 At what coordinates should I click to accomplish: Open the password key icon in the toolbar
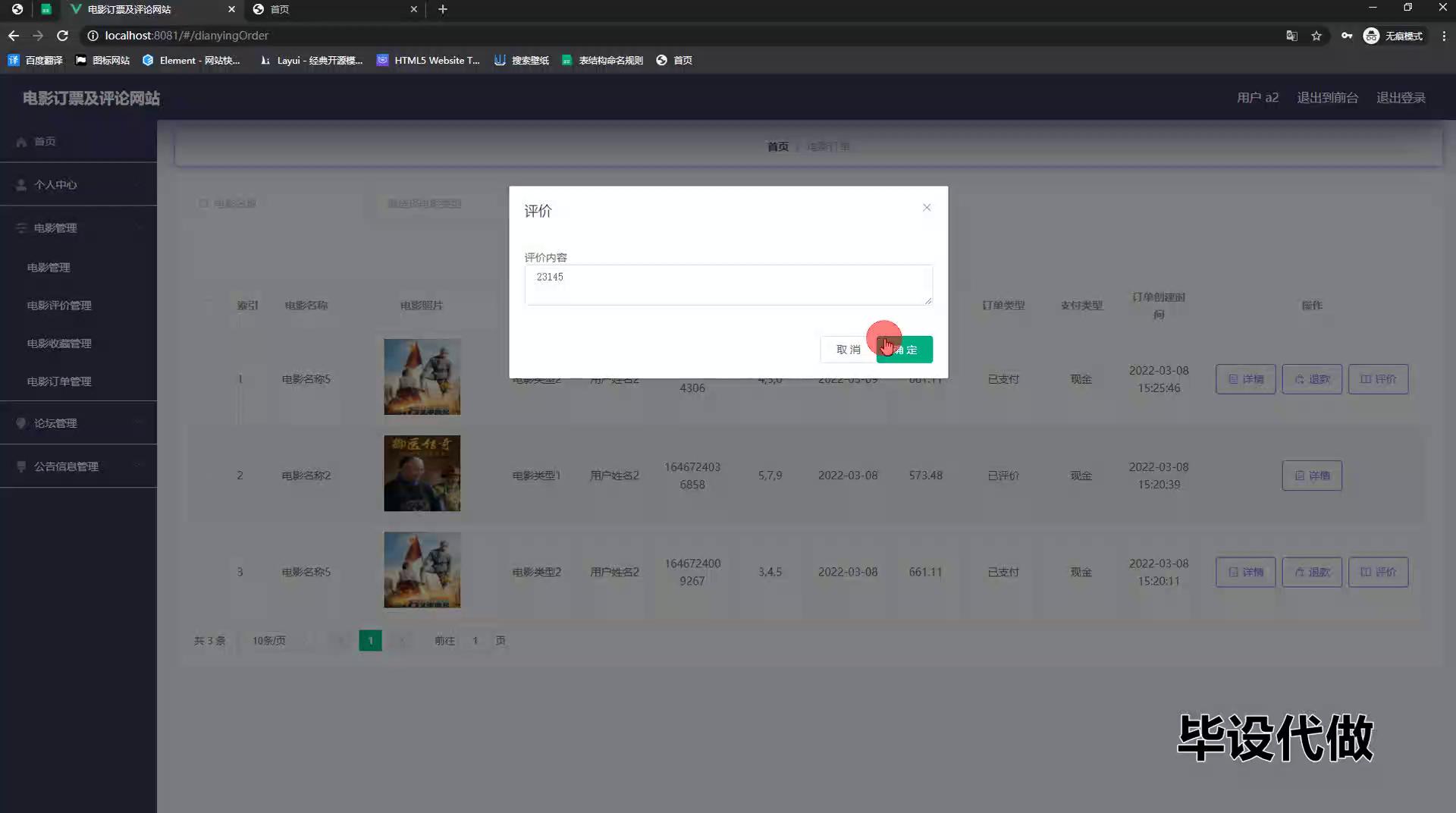[x=1346, y=36]
